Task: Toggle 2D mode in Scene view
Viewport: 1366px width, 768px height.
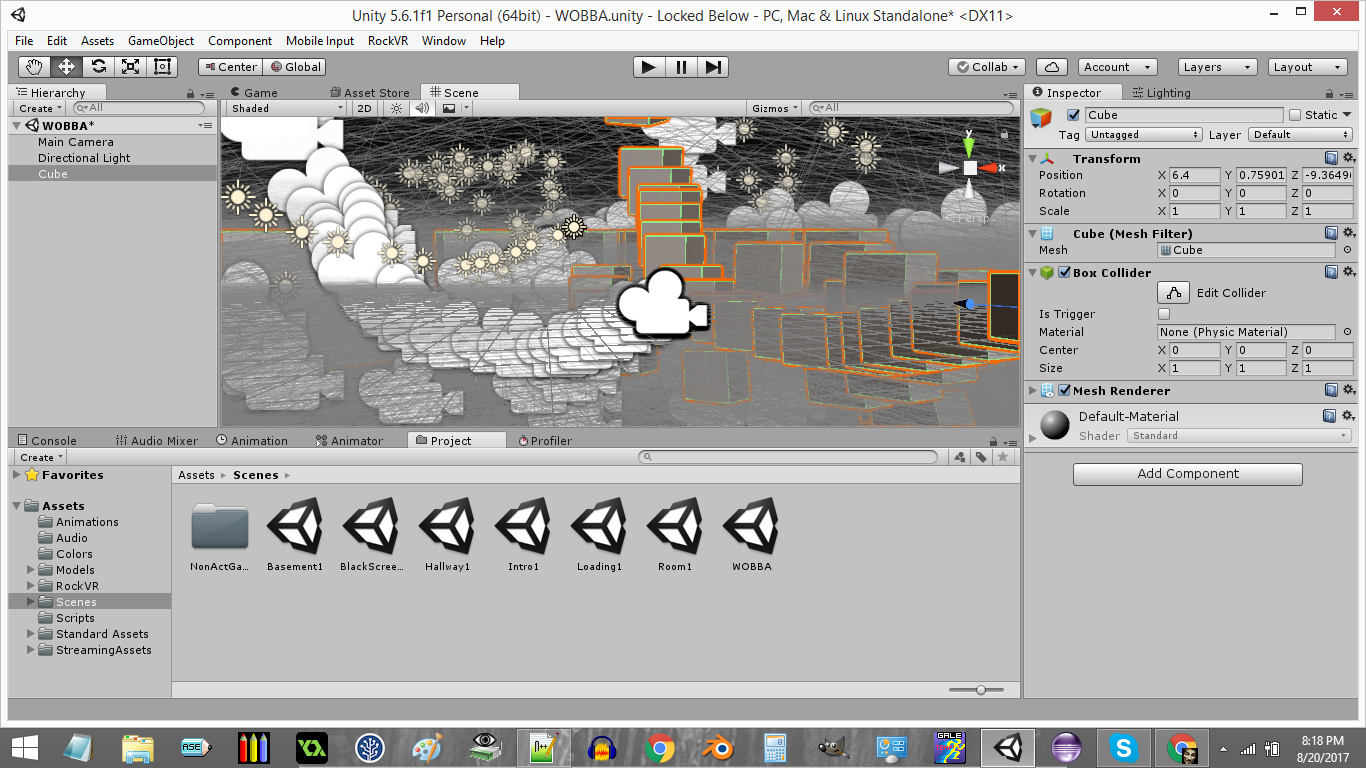Action: coord(365,108)
